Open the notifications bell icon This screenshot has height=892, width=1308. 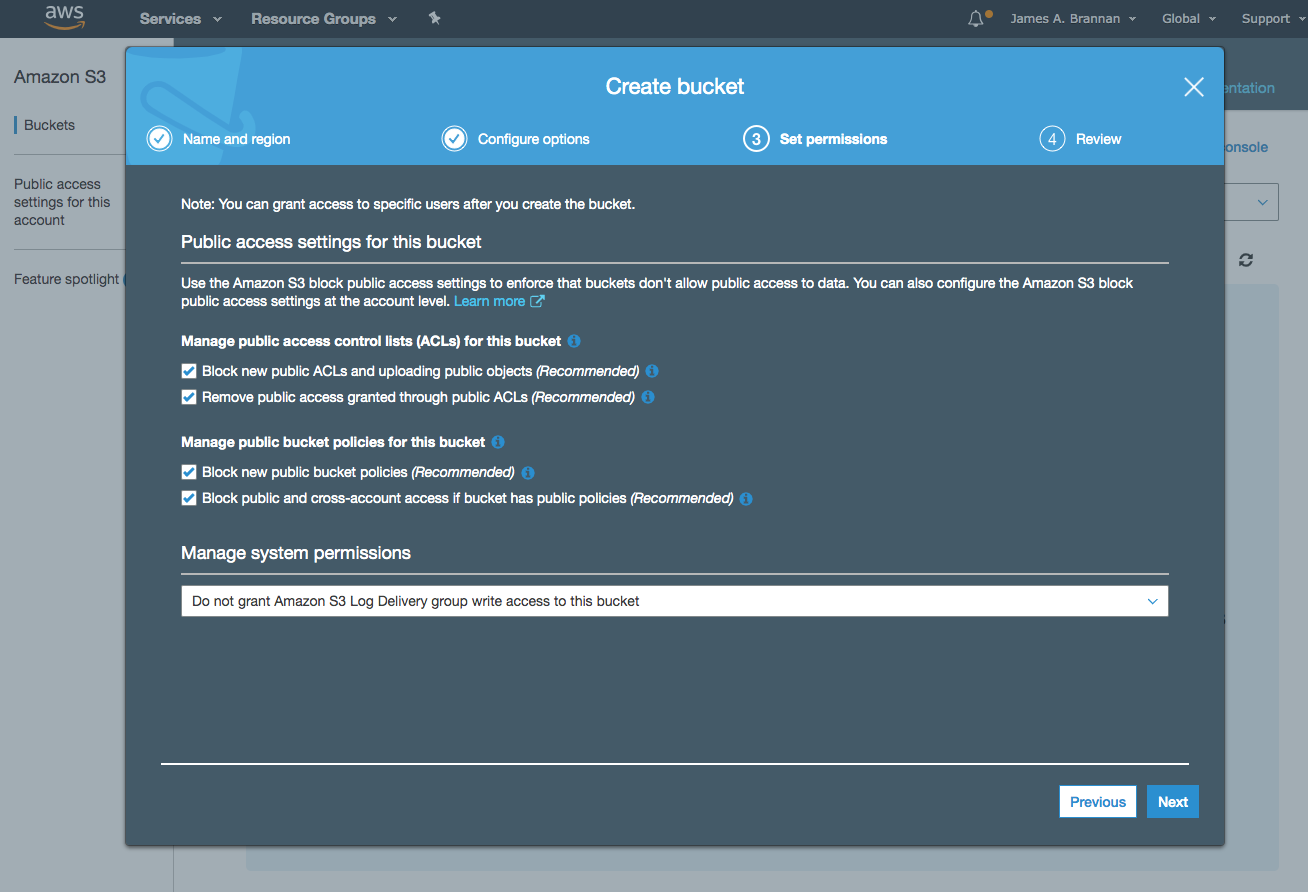point(976,19)
